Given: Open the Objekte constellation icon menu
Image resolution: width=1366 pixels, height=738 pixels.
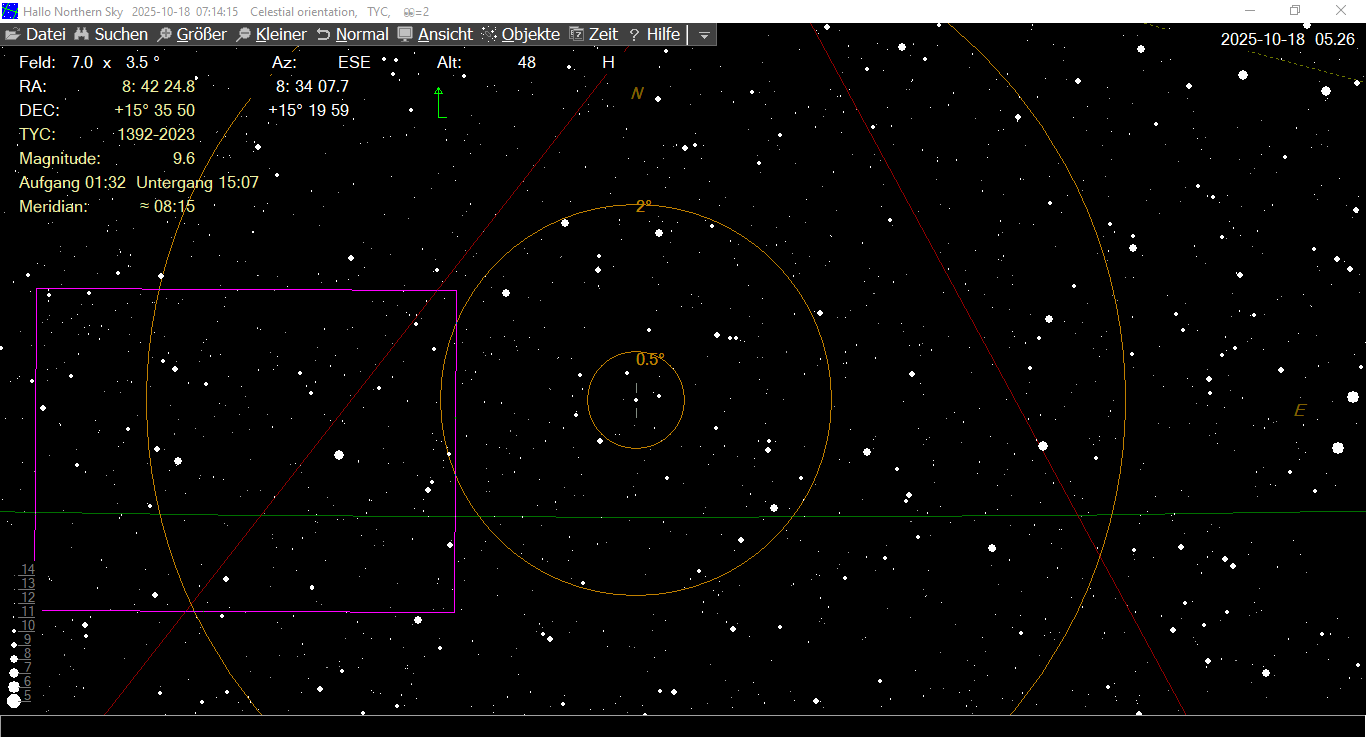Looking at the screenshot, I should point(489,34).
